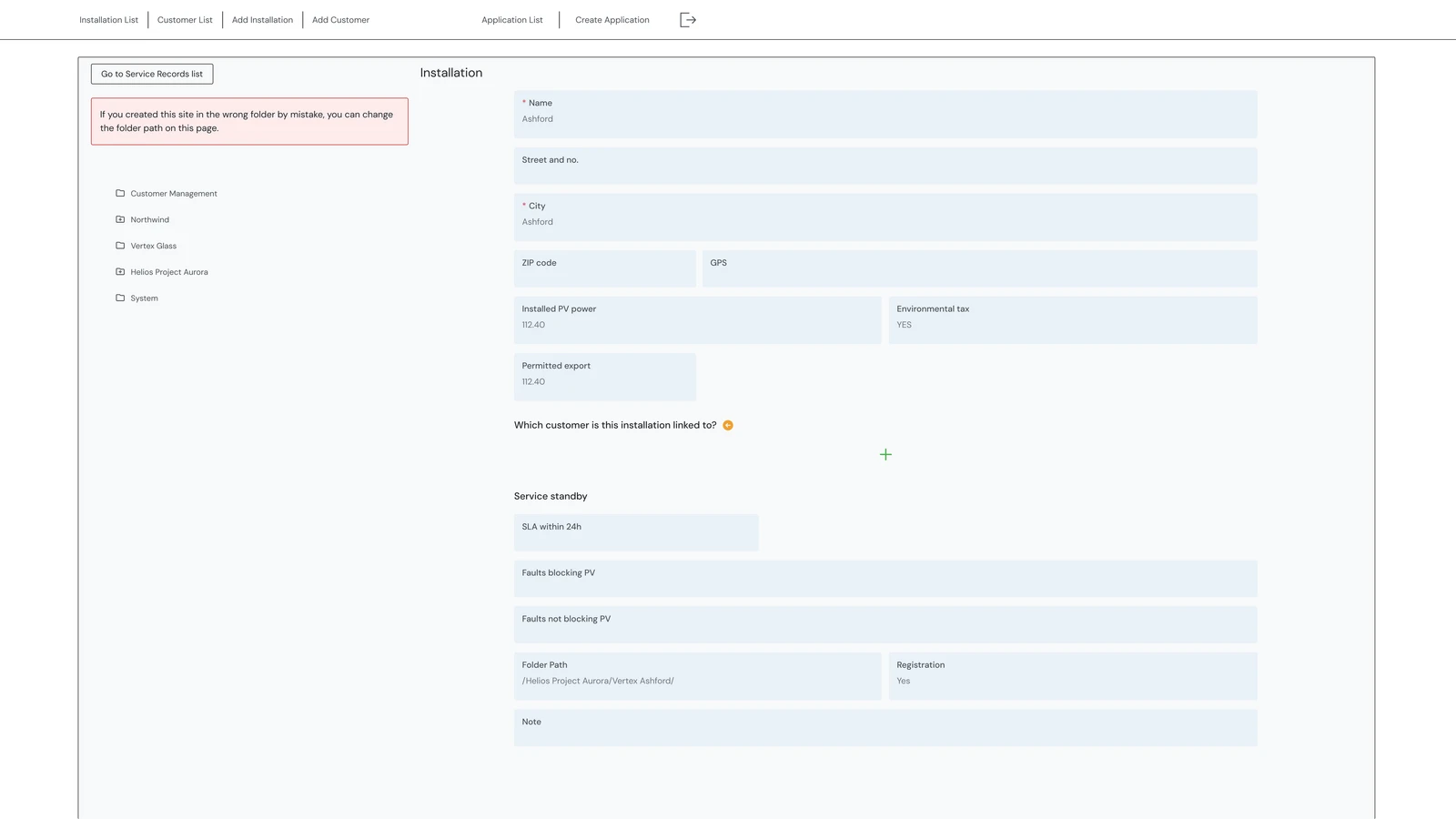Click the Name field containing Ashford

[x=885, y=115]
